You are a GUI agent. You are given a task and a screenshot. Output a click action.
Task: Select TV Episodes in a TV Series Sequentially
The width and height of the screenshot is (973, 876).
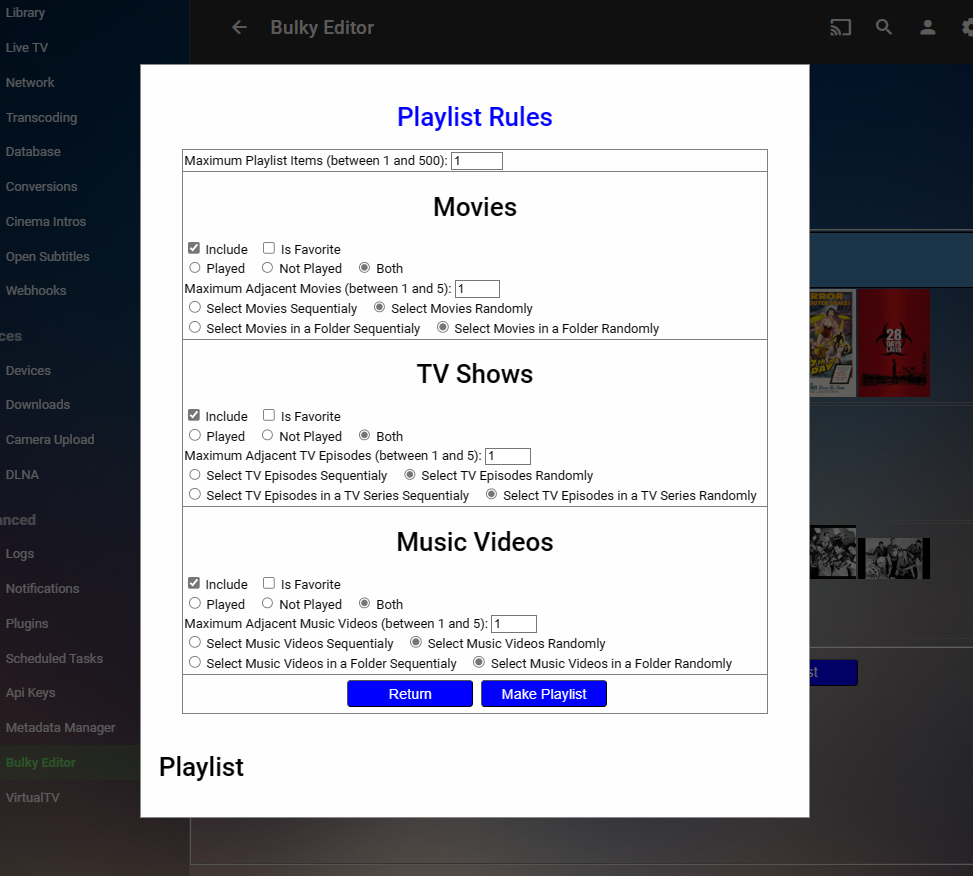click(x=194, y=495)
